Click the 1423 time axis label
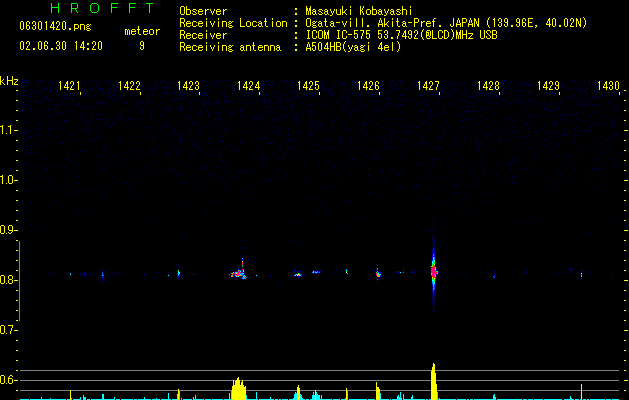The width and height of the screenshot is (629, 400). click(189, 86)
